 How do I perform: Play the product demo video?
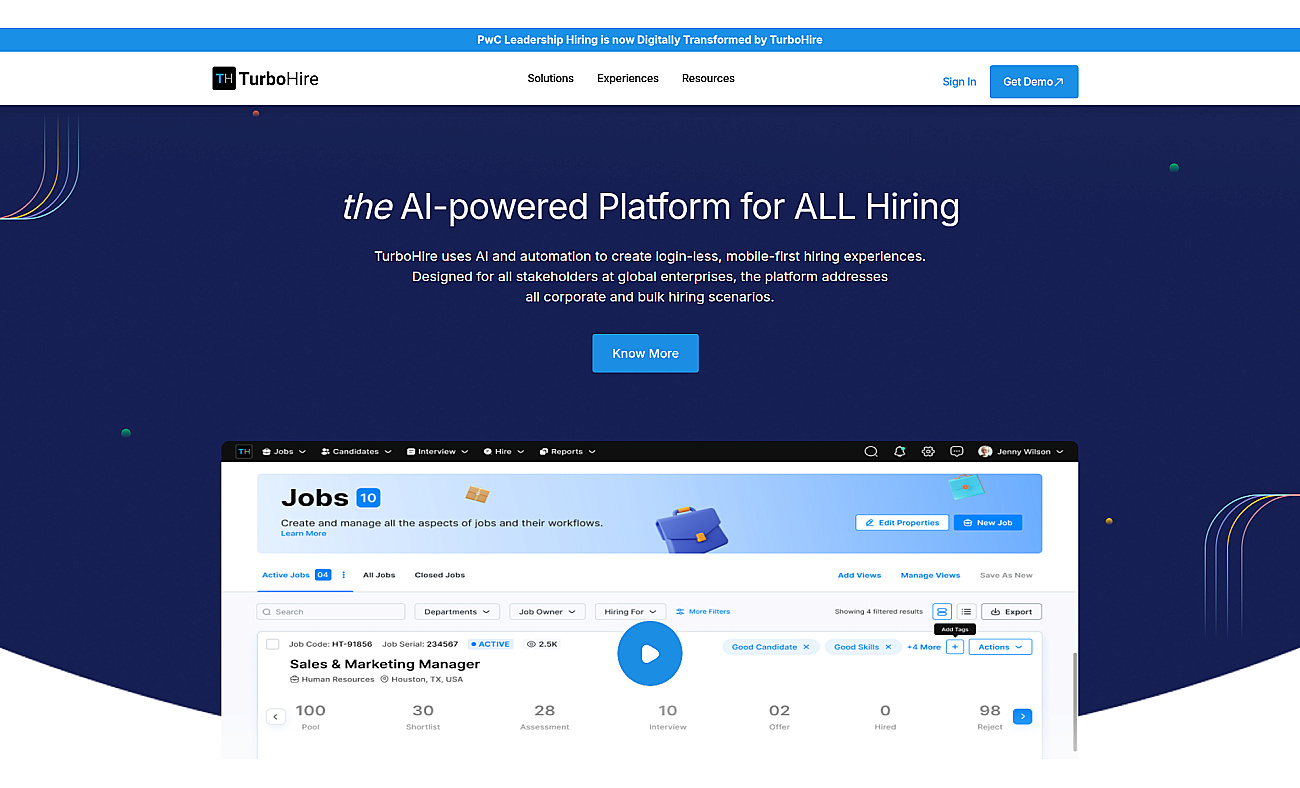[650, 654]
